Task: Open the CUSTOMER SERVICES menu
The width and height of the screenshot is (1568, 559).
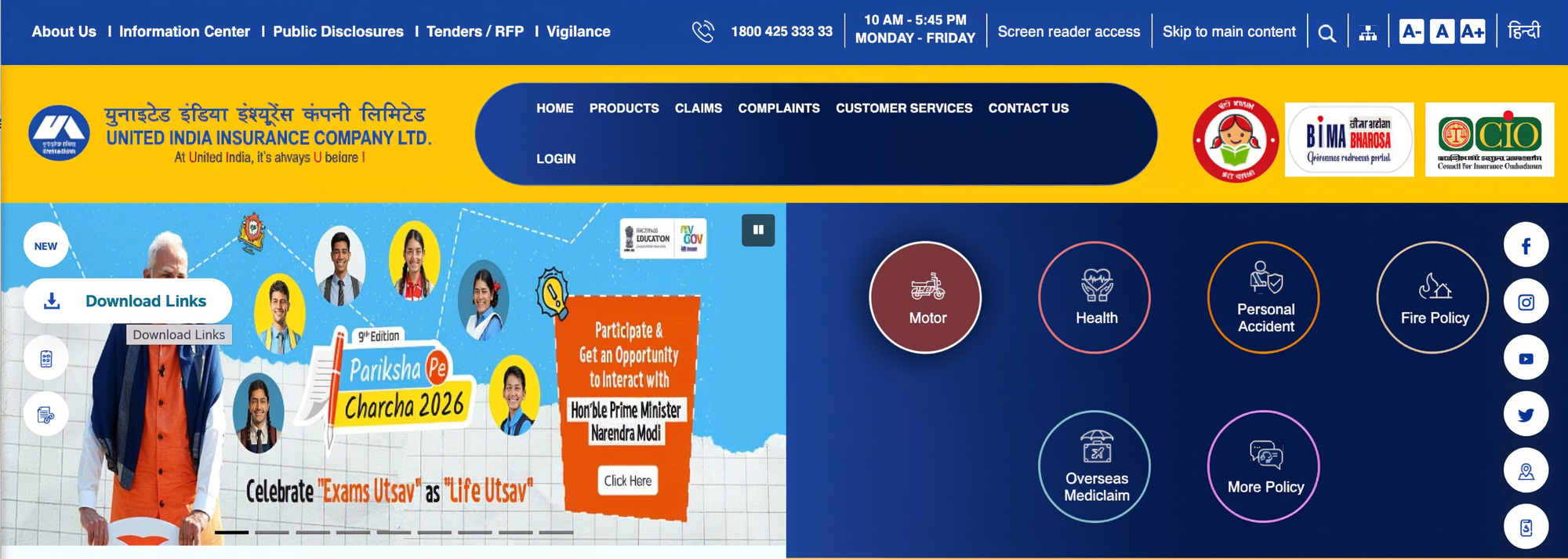Action: click(904, 108)
